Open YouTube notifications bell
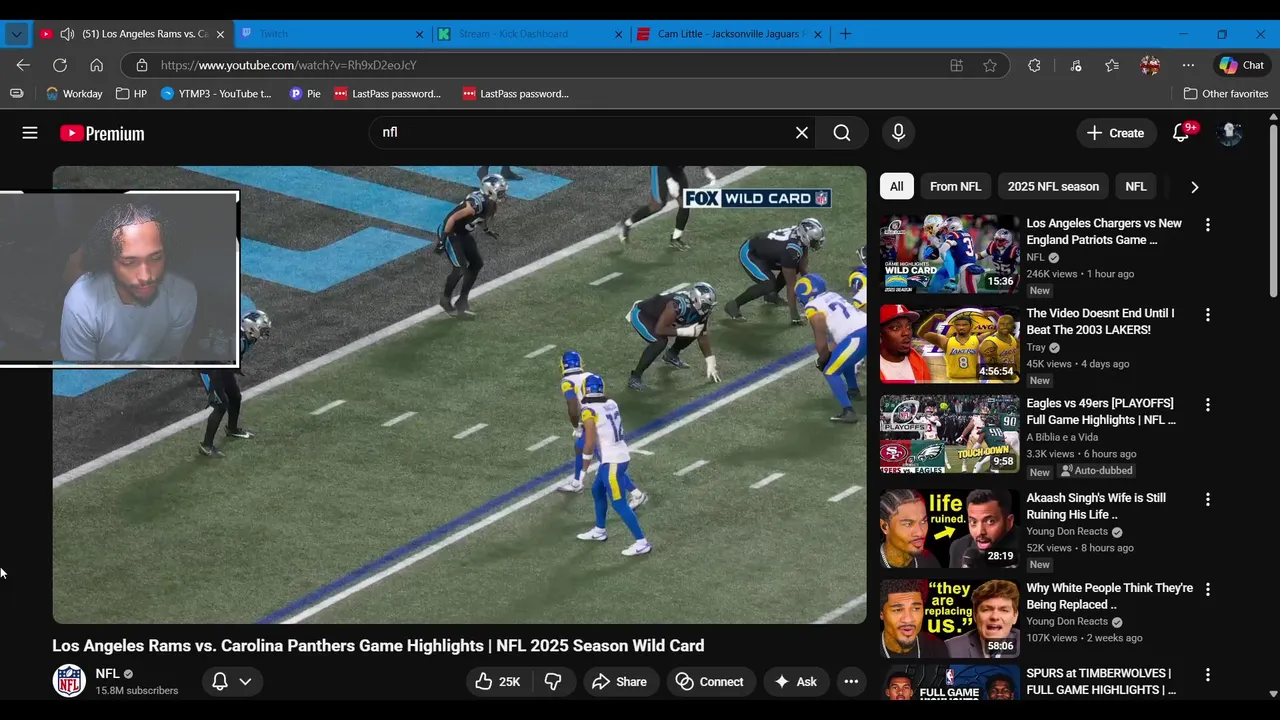The image size is (1280, 720). pyautogui.click(x=1181, y=133)
